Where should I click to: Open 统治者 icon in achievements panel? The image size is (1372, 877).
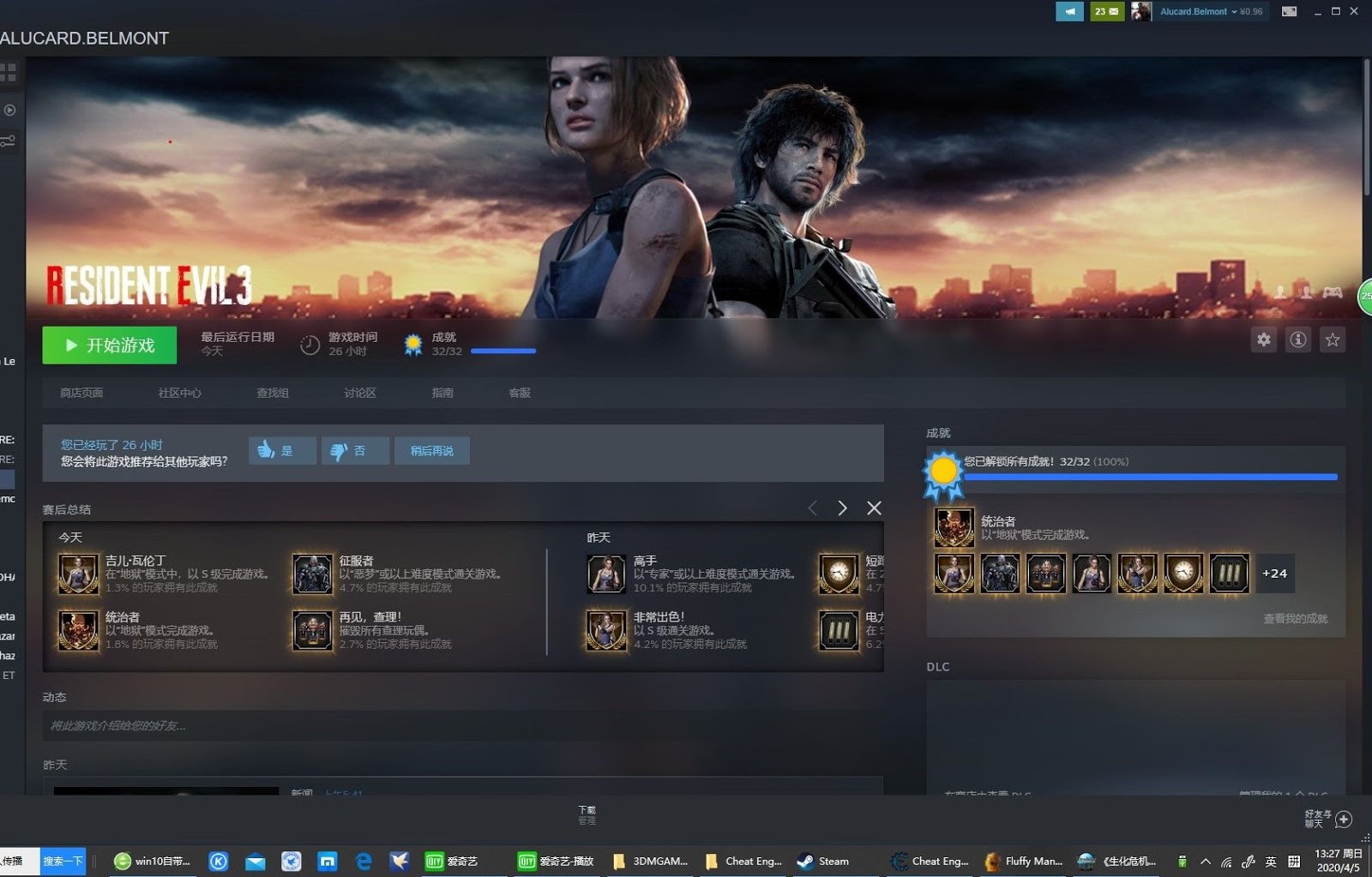pos(954,527)
